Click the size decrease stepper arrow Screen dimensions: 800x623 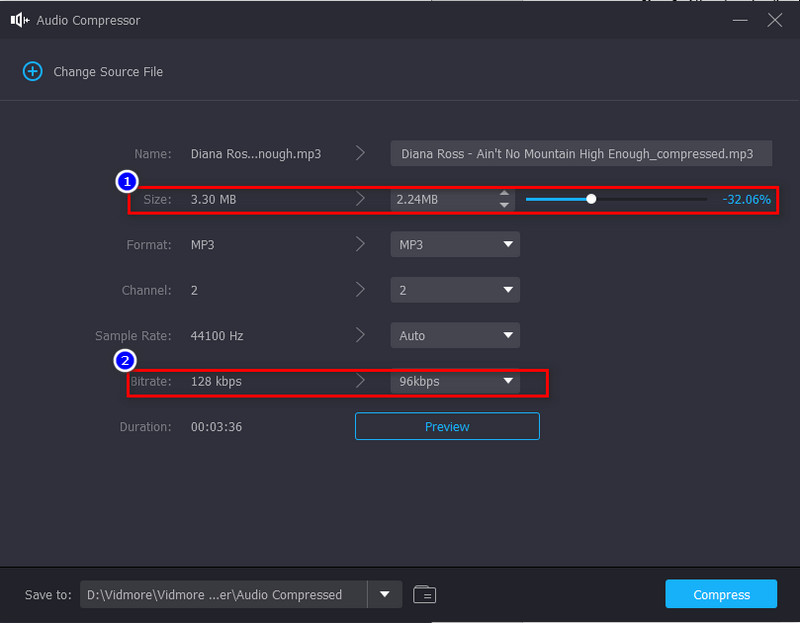(x=505, y=204)
